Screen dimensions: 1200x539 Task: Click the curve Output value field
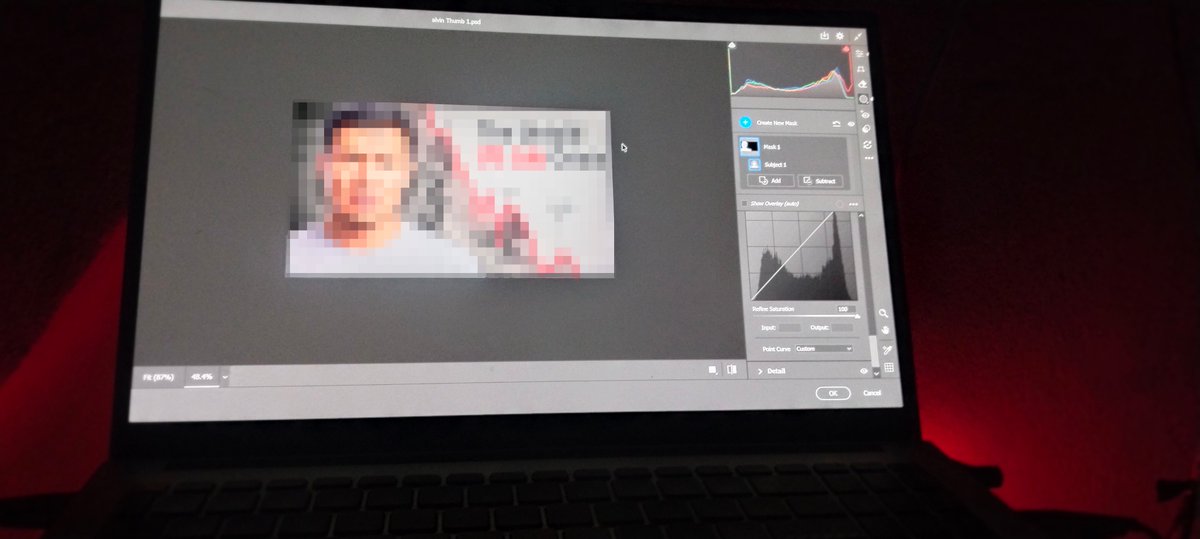(x=843, y=327)
